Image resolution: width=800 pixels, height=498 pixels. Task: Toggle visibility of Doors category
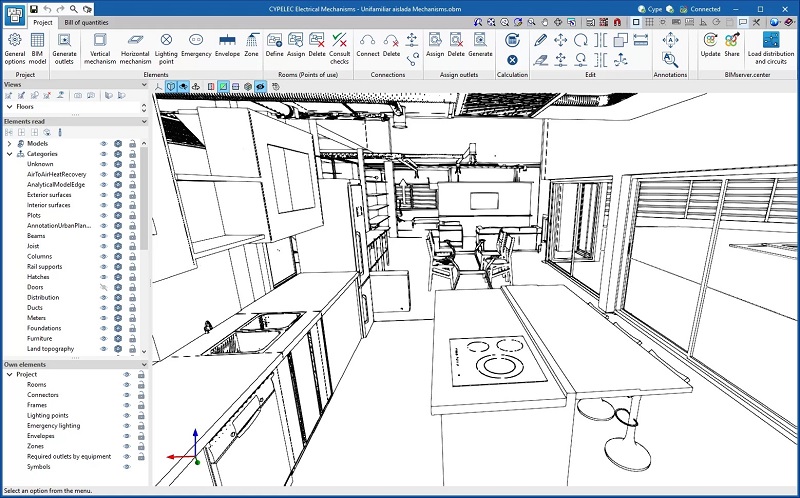pos(103,286)
